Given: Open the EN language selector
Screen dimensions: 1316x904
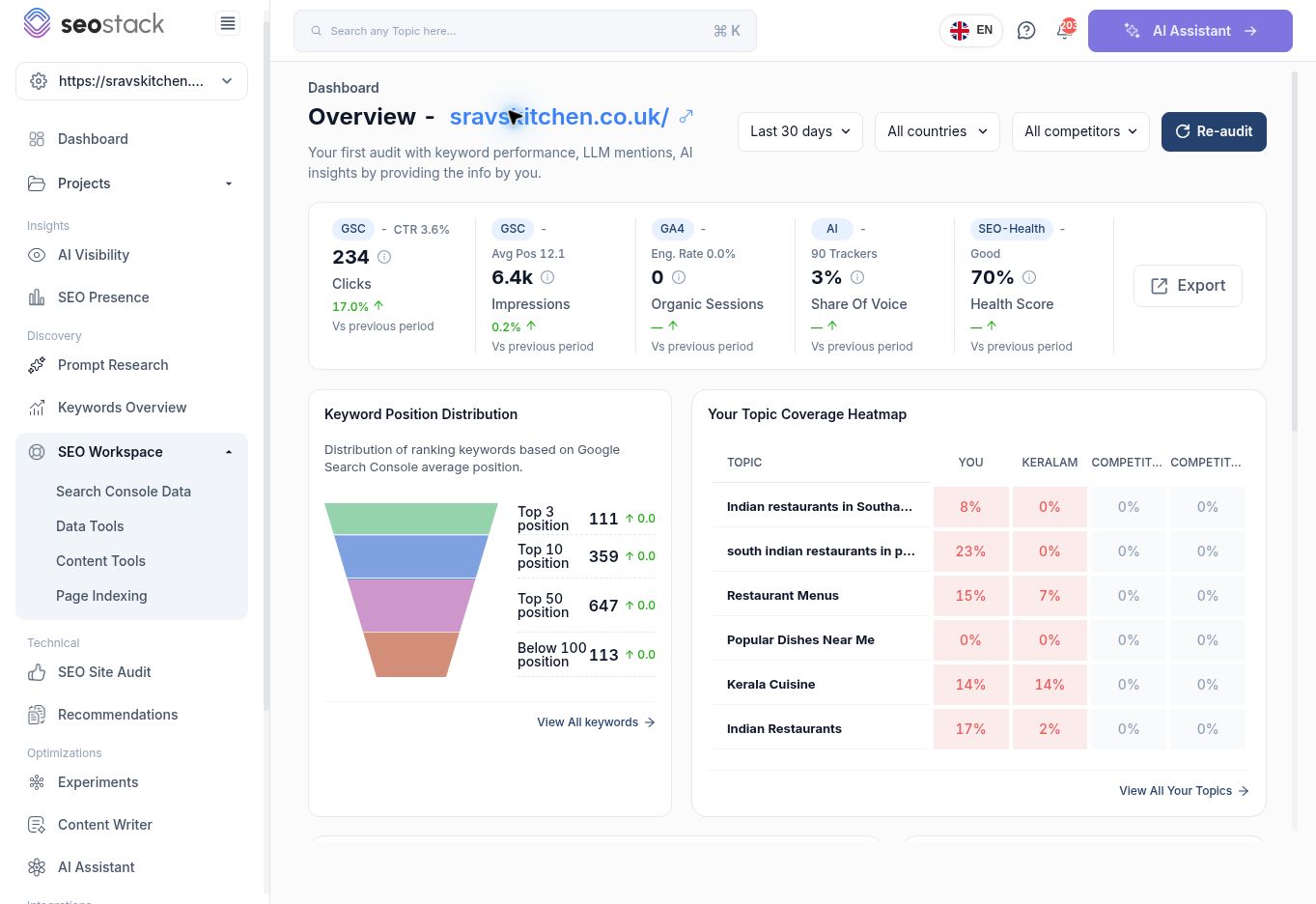Looking at the screenshot, I should tap(971, 31).
